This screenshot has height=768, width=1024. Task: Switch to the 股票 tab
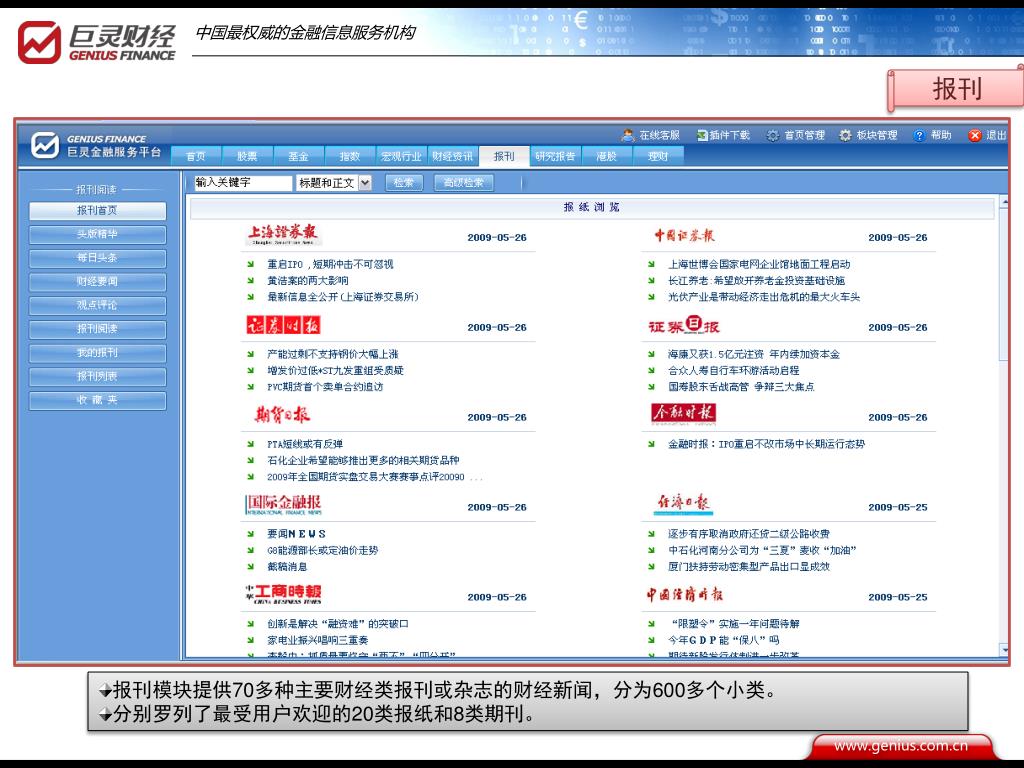pyautogui.click(x=247, y=156)
